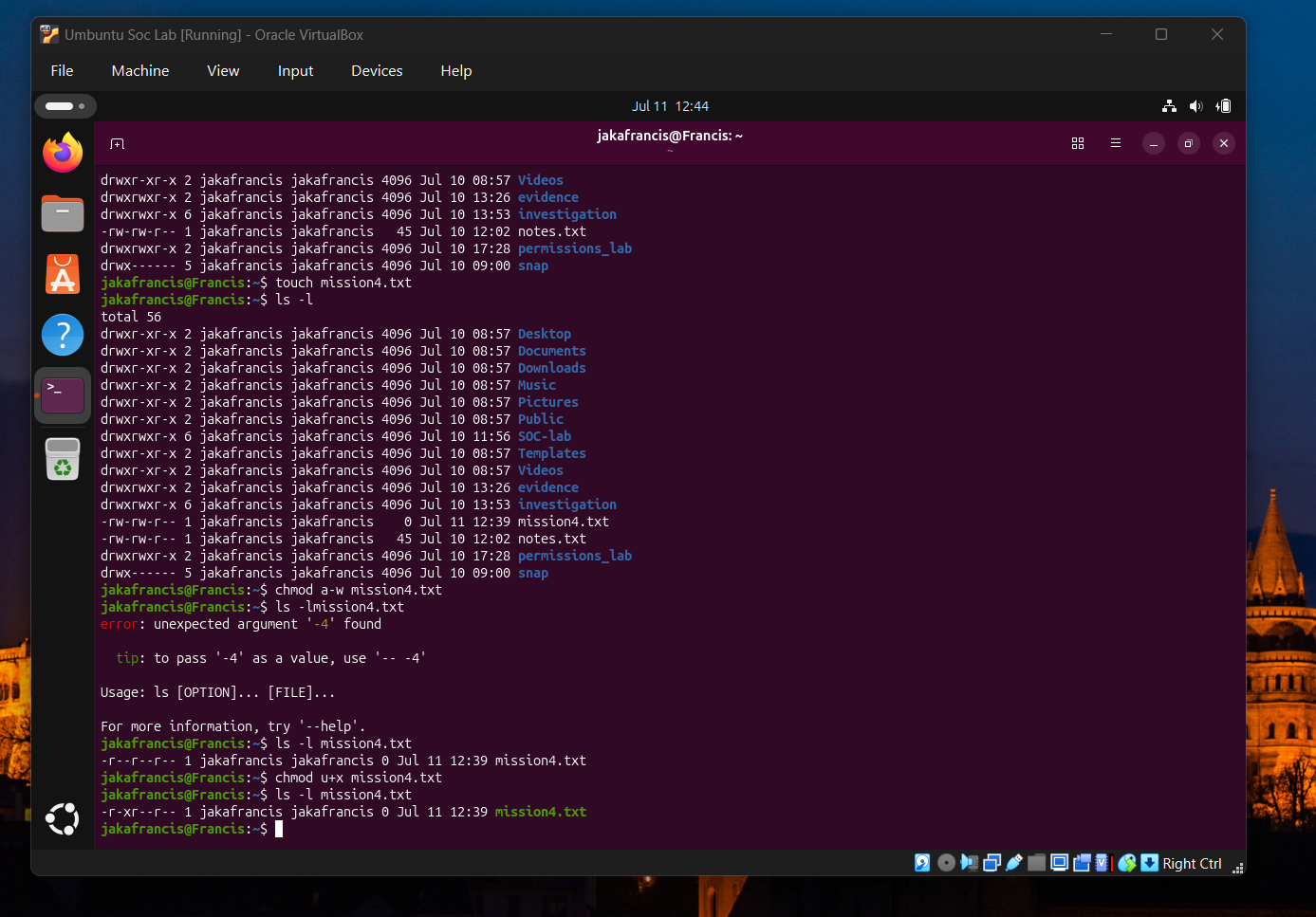
Task: Click the VirtualBox keyboard capture arrow icon
Action: tap(1149, 862)
